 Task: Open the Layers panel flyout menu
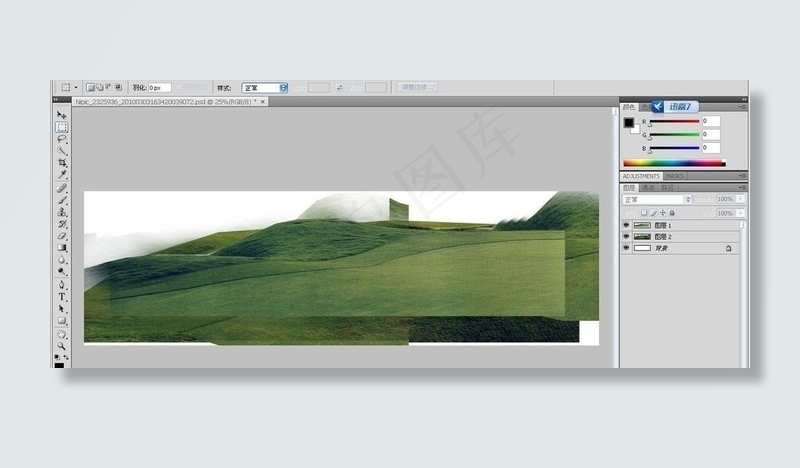tap(742, 187)
